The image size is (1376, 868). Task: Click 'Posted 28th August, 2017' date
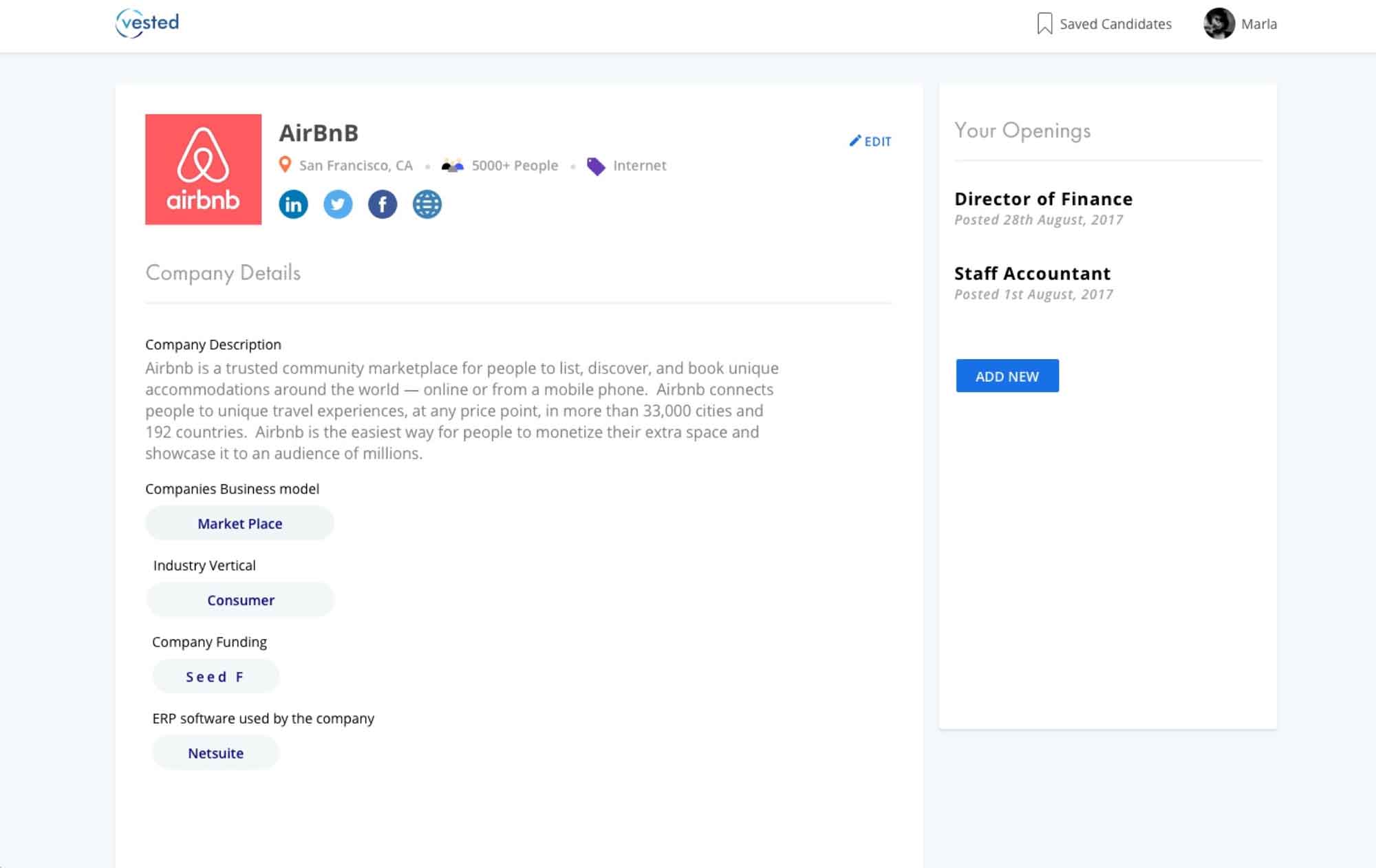coord(1038,220)
